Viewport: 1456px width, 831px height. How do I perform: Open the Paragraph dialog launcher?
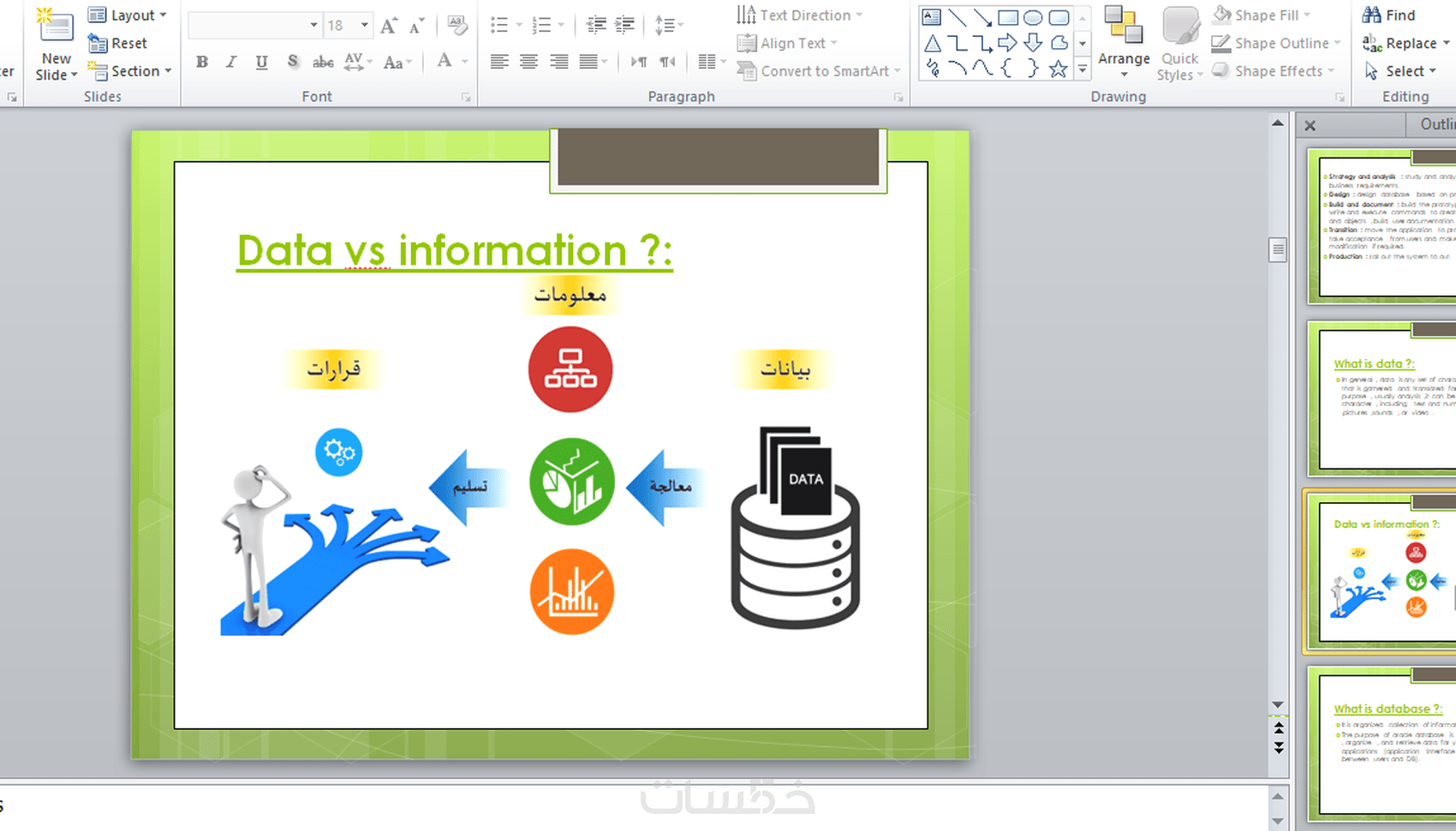coord(898,98)
